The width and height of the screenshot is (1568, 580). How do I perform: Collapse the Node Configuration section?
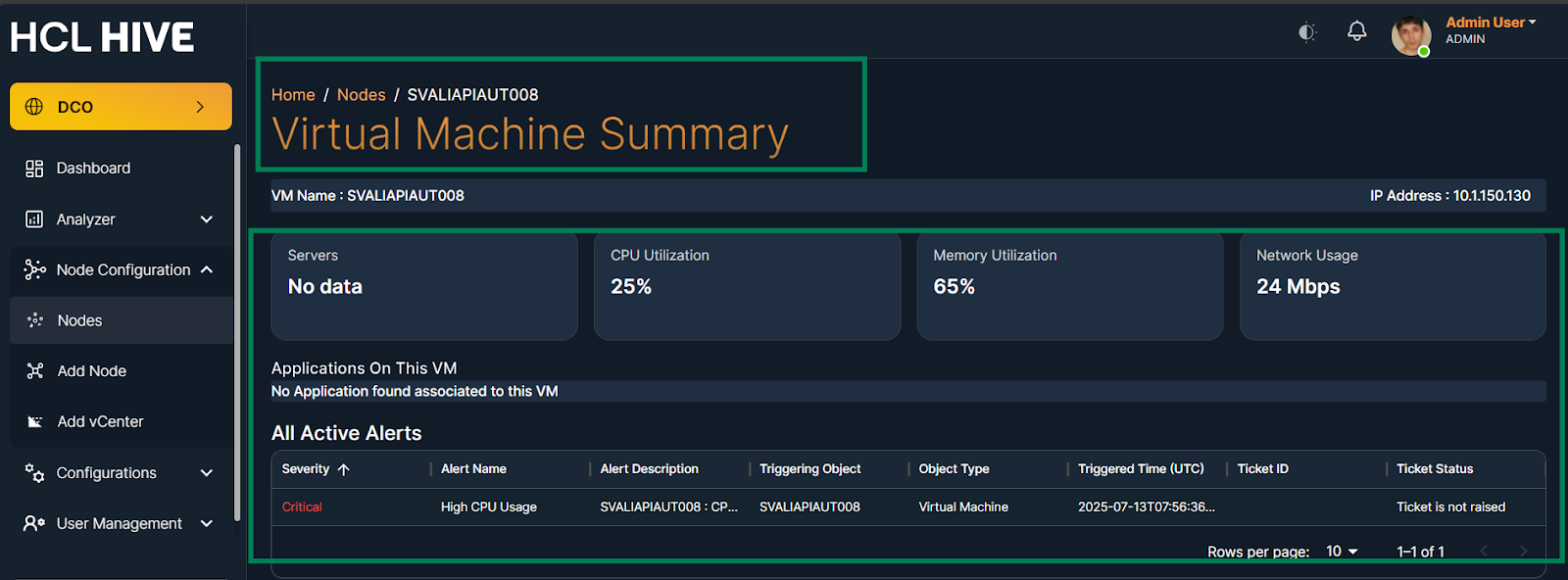pos(206,269)
